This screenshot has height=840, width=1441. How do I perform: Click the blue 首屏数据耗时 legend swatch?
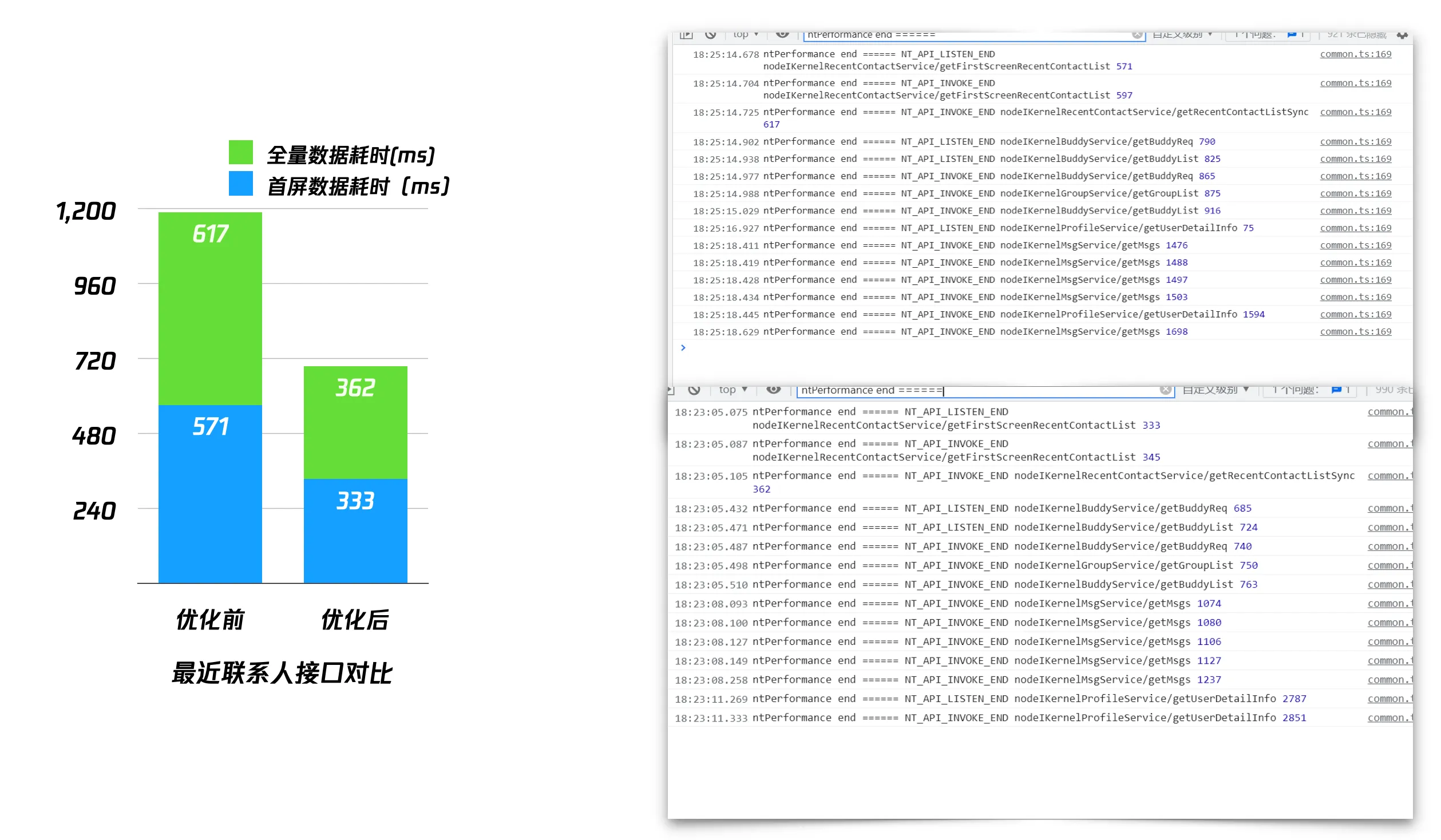240,184
